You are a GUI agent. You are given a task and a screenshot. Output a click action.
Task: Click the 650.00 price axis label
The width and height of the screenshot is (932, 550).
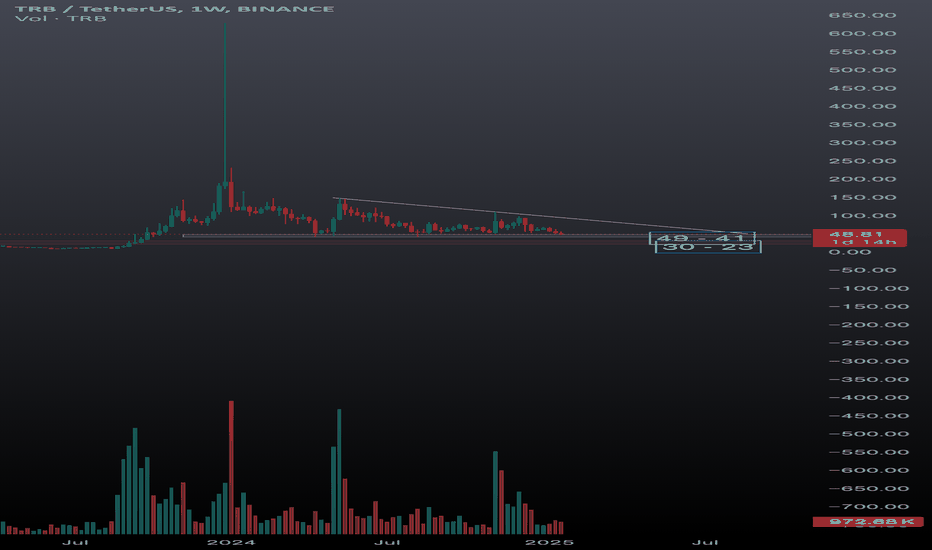[x=862, y=15]
